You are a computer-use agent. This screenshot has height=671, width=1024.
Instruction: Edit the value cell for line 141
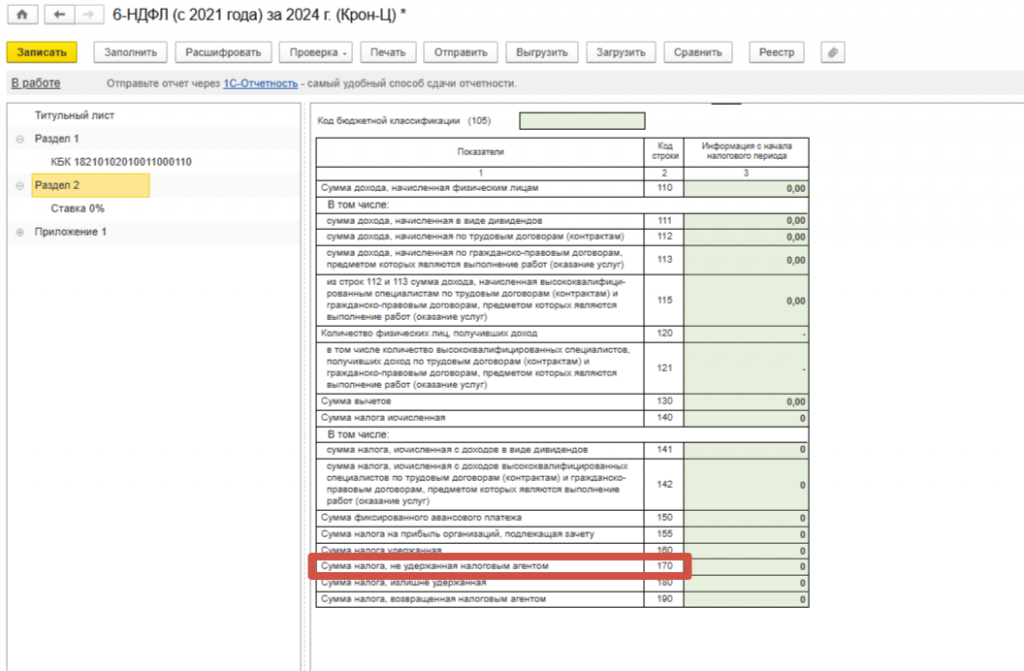click(x=746, y=450)
